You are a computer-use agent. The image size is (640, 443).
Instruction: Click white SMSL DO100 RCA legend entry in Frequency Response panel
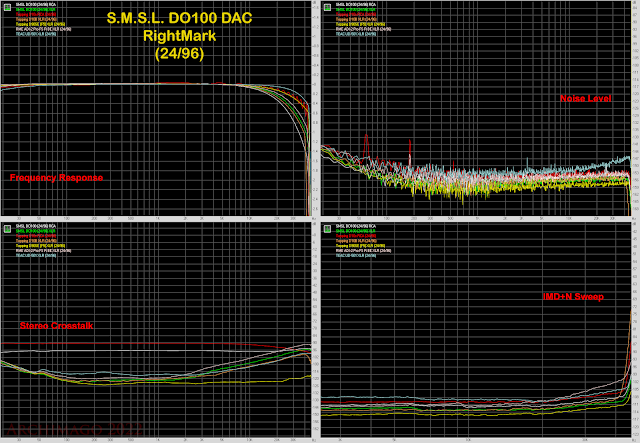tap(36, 4)
